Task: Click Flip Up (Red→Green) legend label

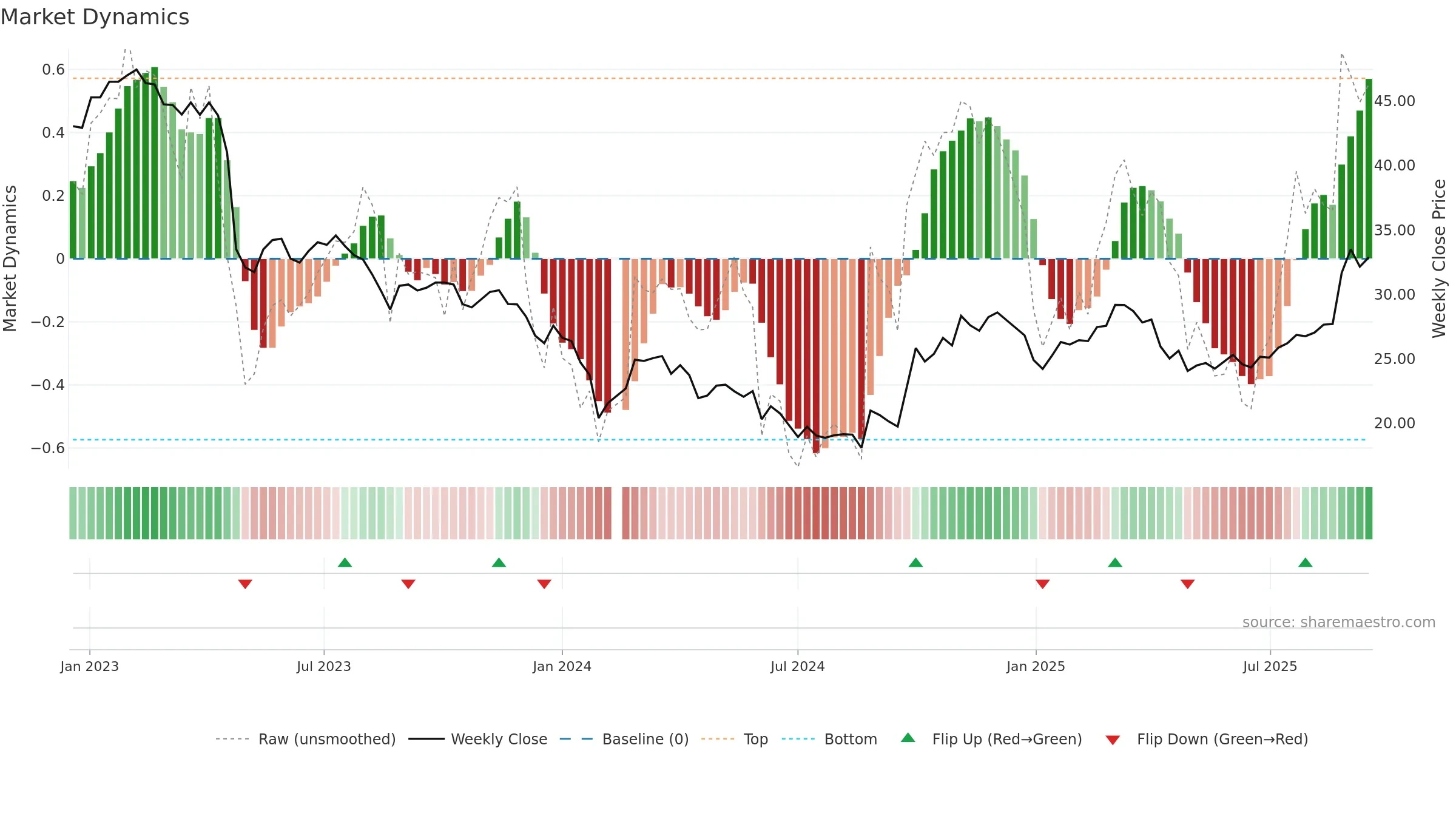Action: click(1007, 739)
